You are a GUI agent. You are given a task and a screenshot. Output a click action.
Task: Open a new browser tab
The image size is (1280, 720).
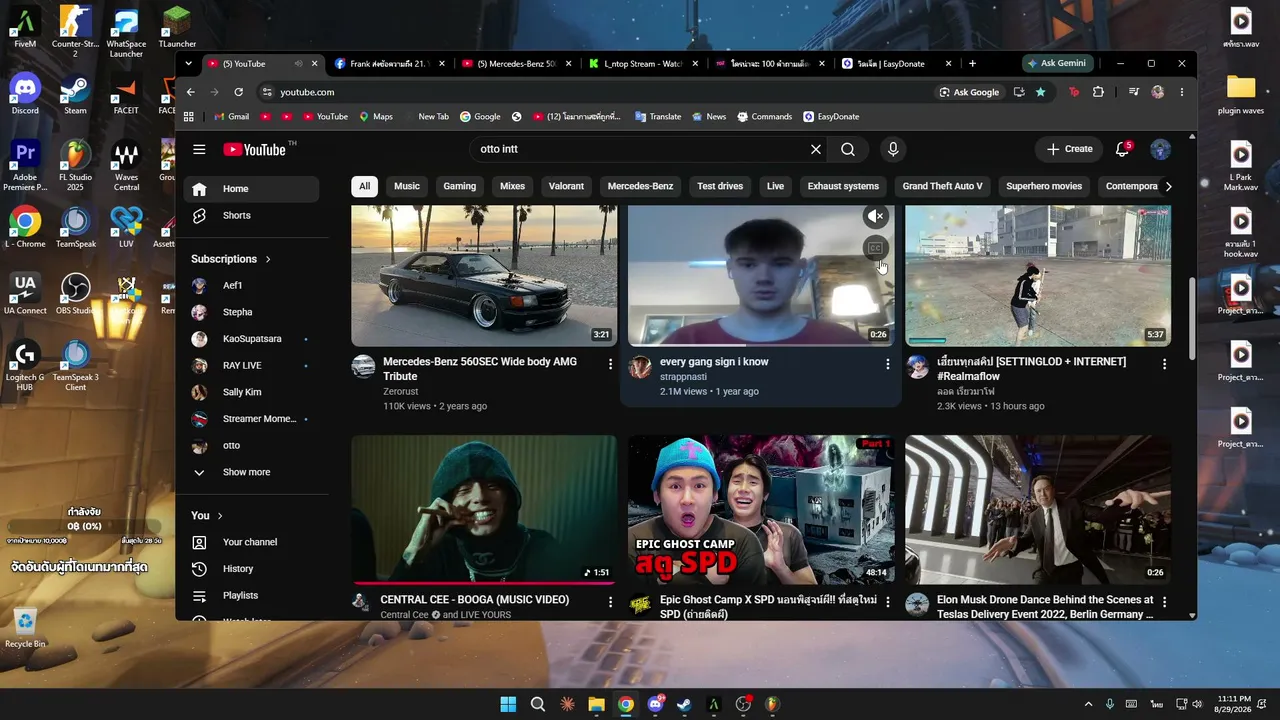click(x=972, y=64)
